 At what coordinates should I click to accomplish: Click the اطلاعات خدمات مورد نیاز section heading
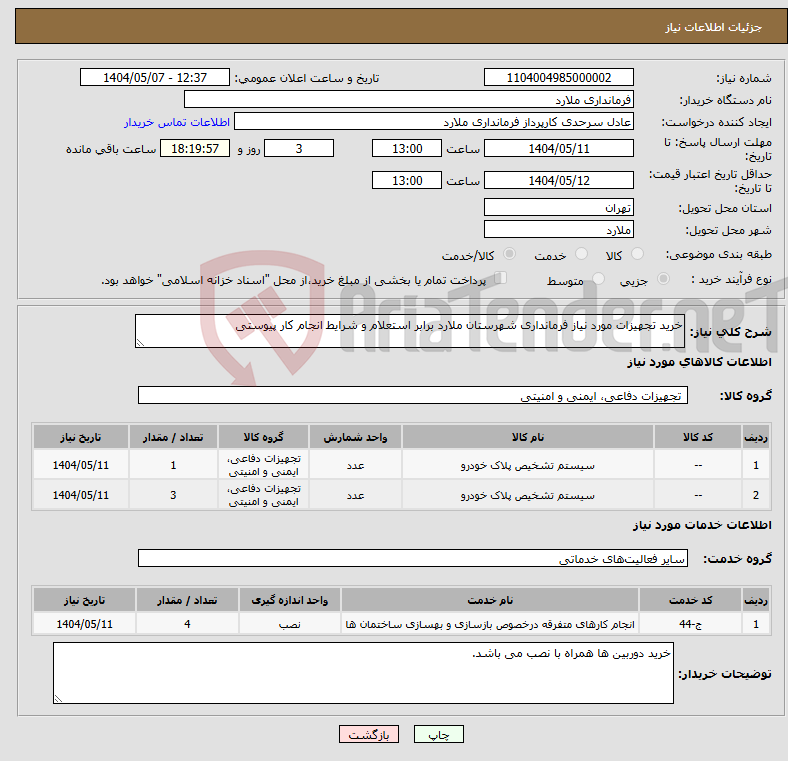(702, 525)
